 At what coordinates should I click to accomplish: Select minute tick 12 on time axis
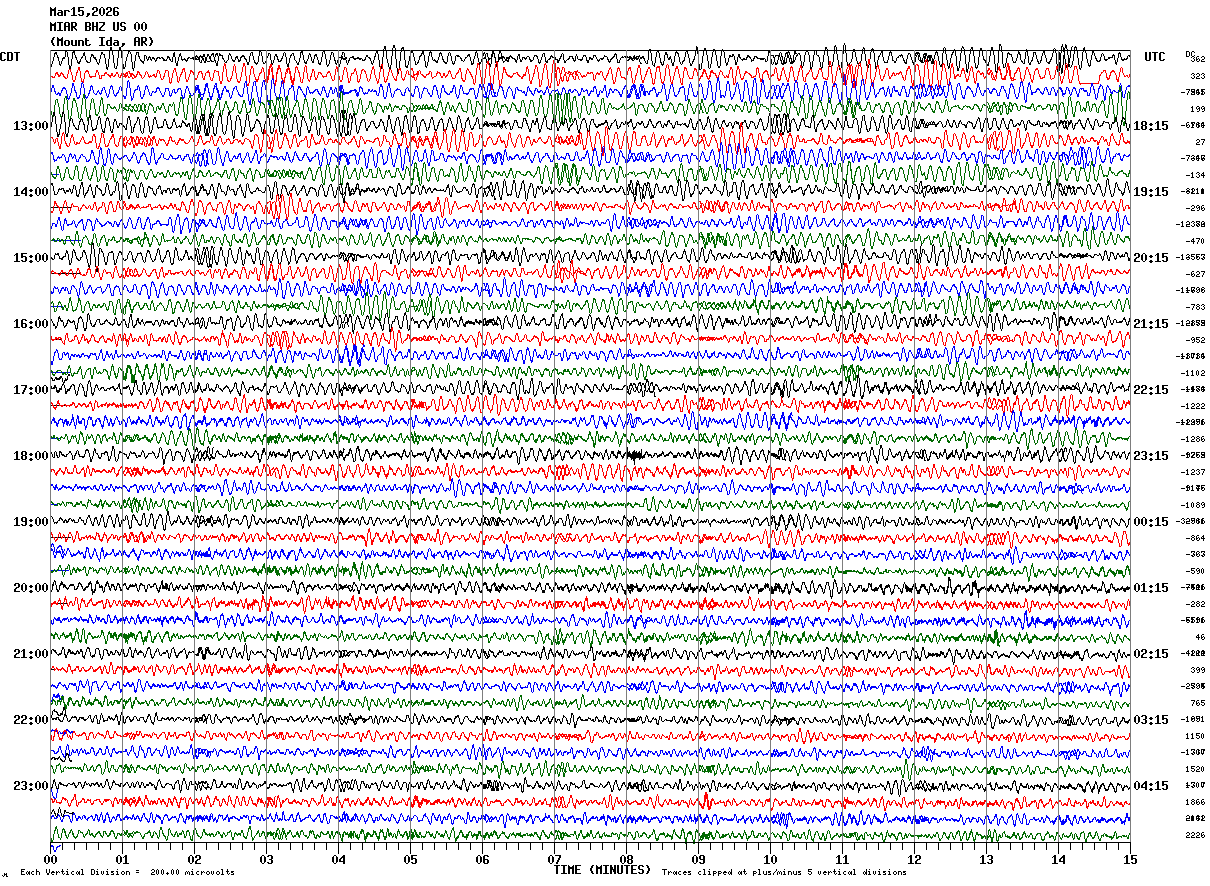click(914, 859)
